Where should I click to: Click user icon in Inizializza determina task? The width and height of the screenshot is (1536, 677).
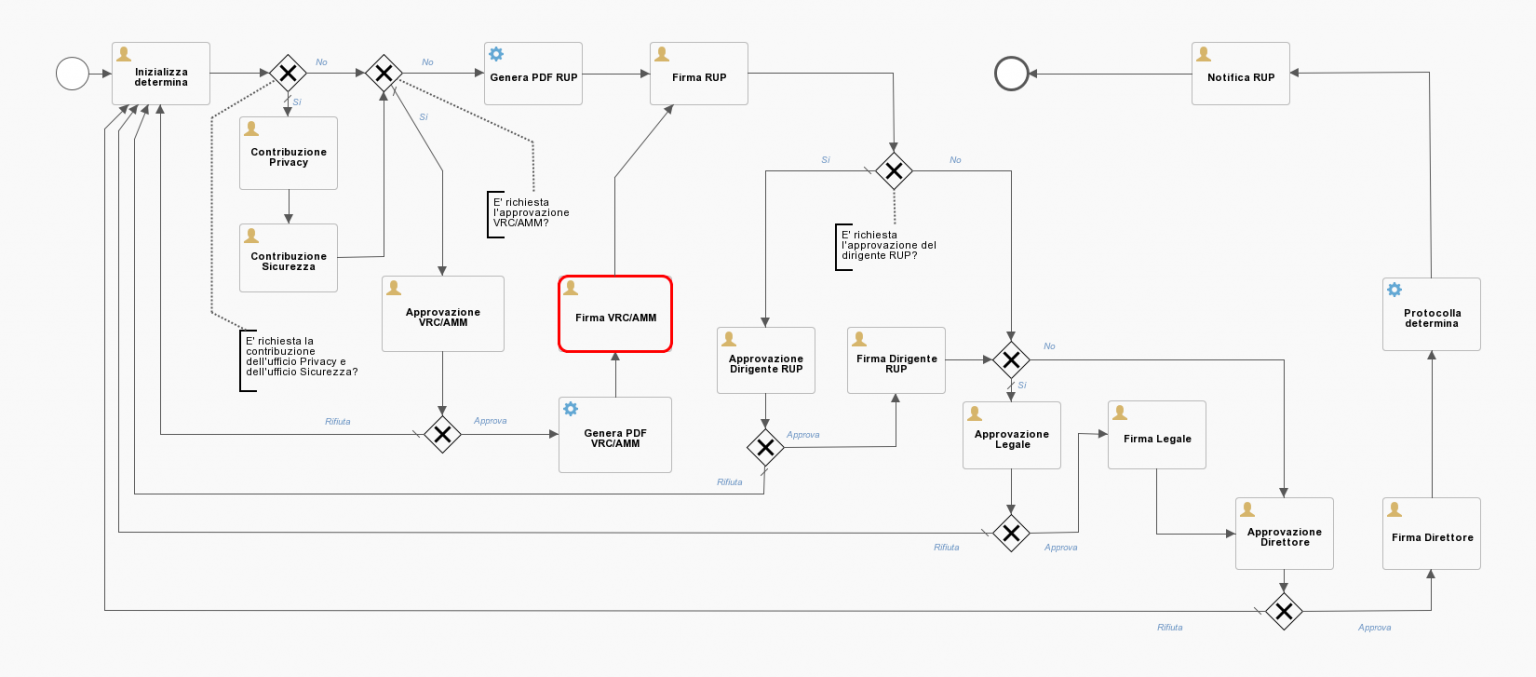coord(124,53)
